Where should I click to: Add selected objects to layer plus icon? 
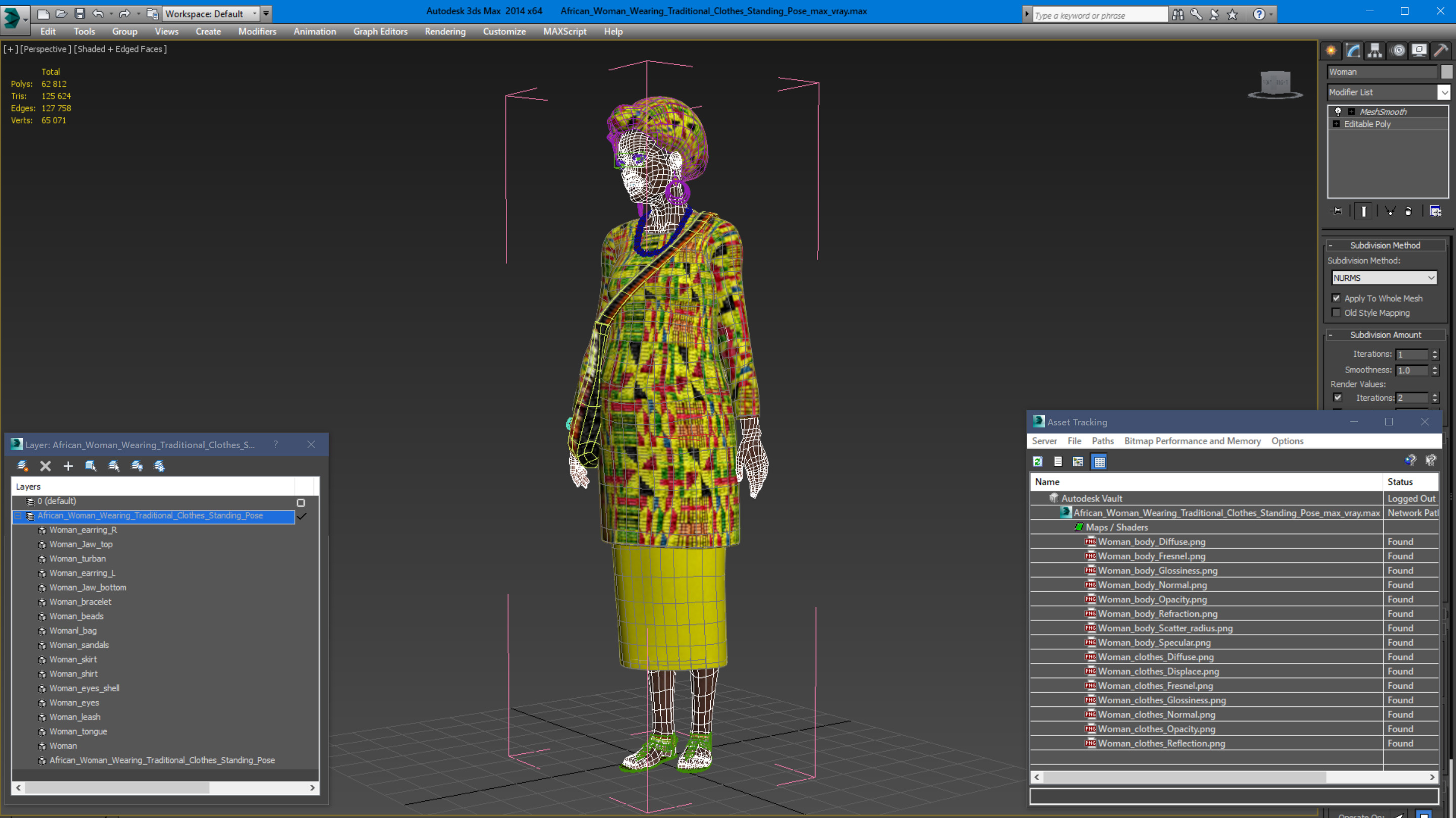[x=68, y=466]
